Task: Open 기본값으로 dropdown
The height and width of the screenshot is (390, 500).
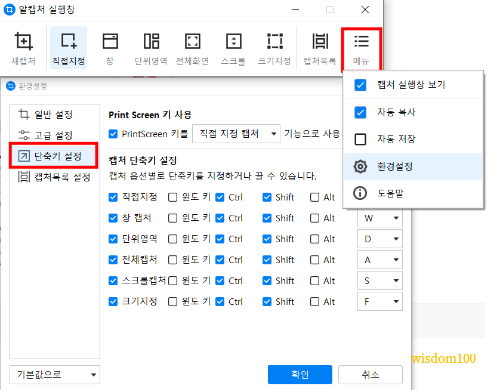Action: coord(55,375)
